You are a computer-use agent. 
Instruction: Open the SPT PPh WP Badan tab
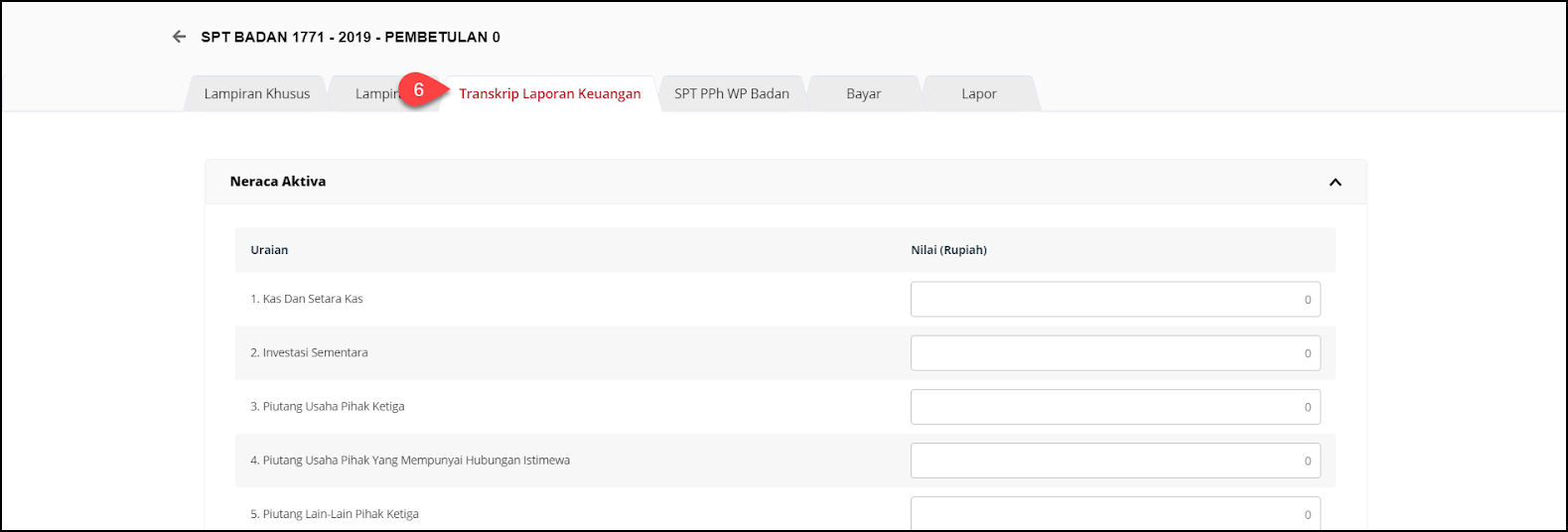[x=731, y=94]
